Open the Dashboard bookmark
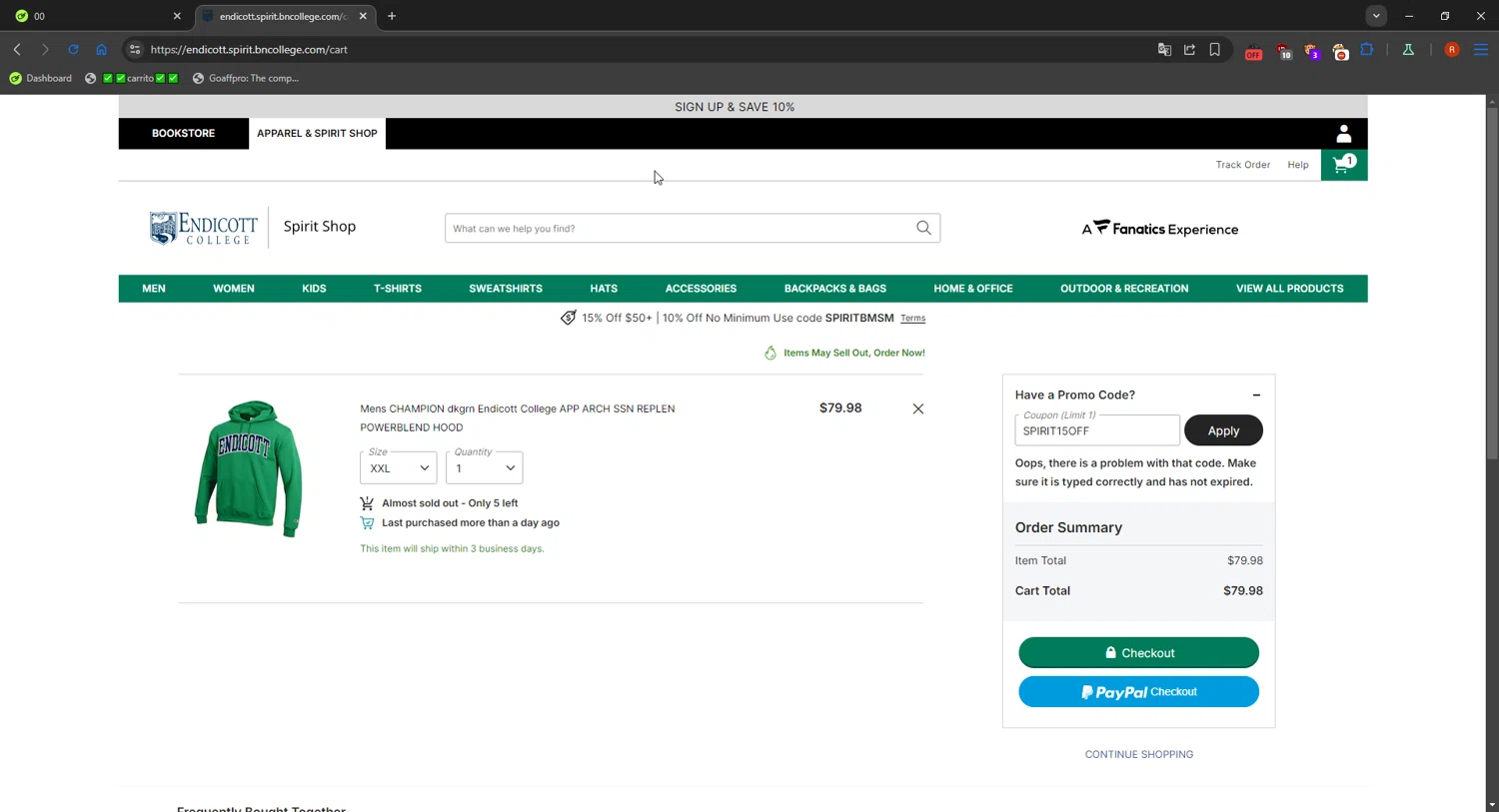Image resolution: width=1499 pixels, height=812 pixels. 41,78
